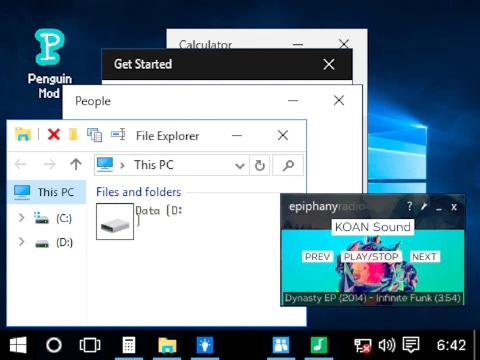
Task: Click the People window title
Action: point(93,101)
